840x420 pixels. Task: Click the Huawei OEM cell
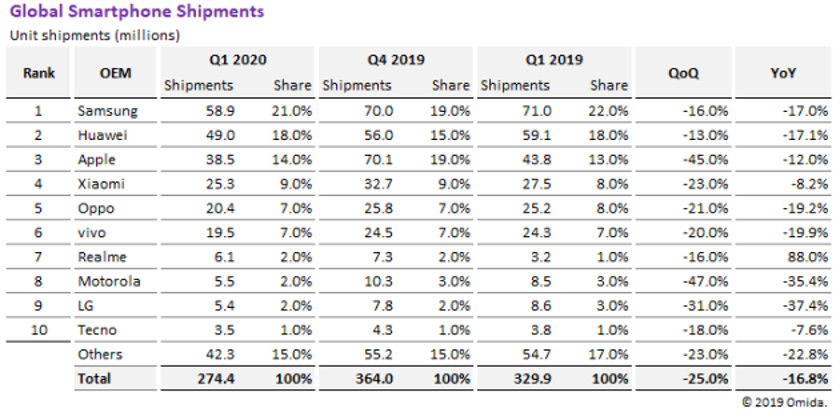102,135
